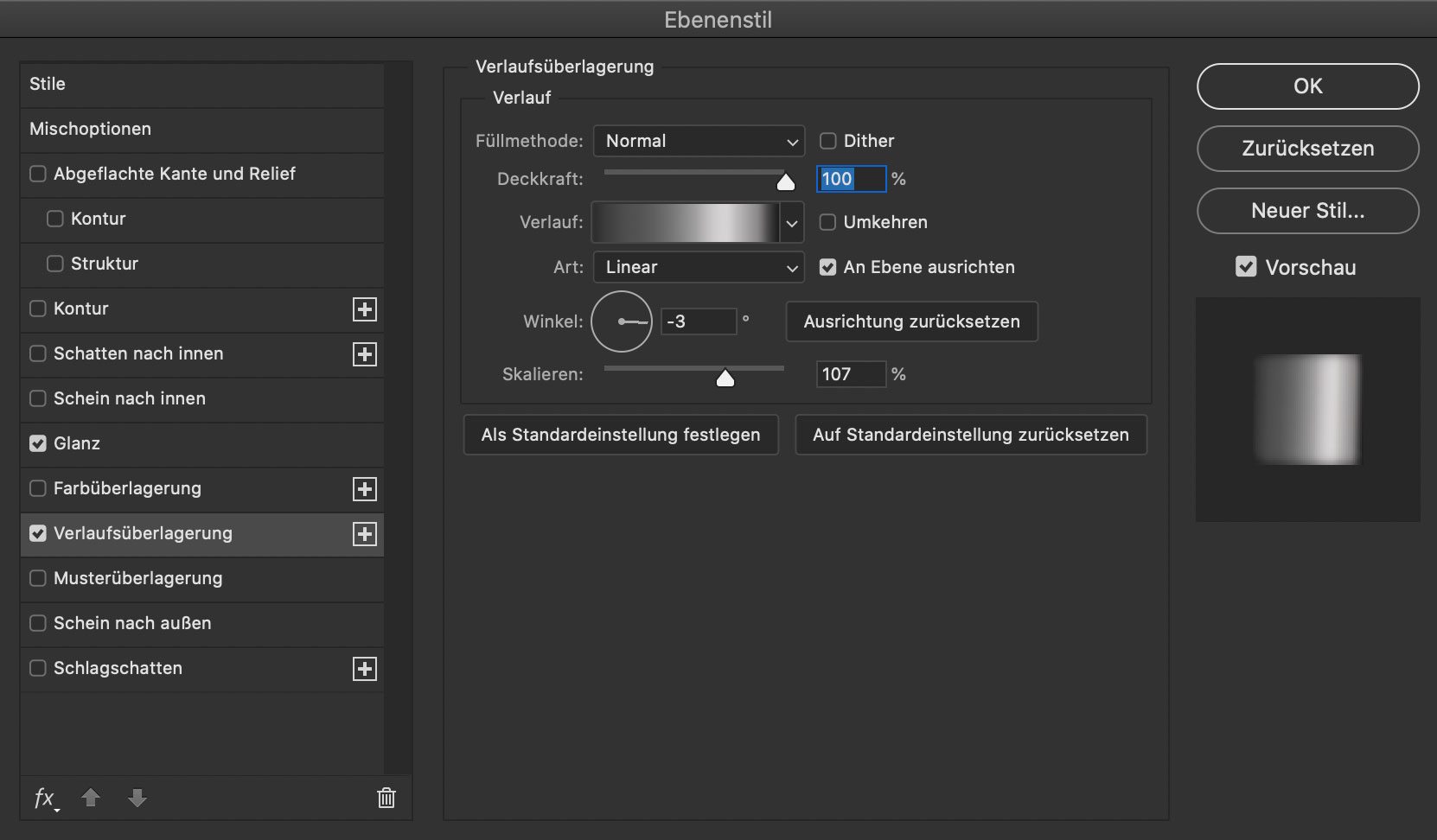1437x840 pixels.
Task: Click the Deckkraft value field
Action: pos(851,179)
